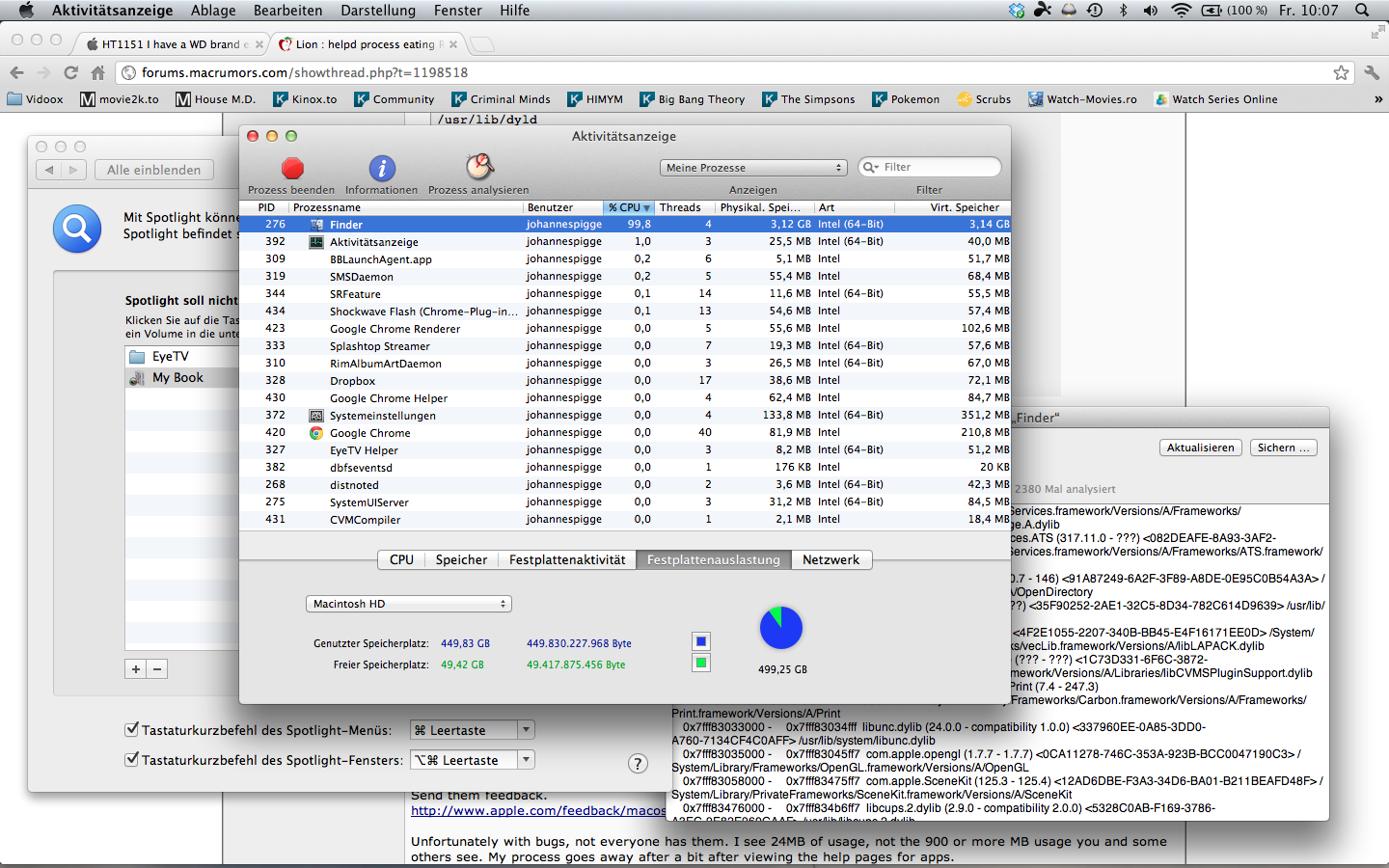Reload the page in Chrome
This screenshot has height=868, width=1389.
70,72
